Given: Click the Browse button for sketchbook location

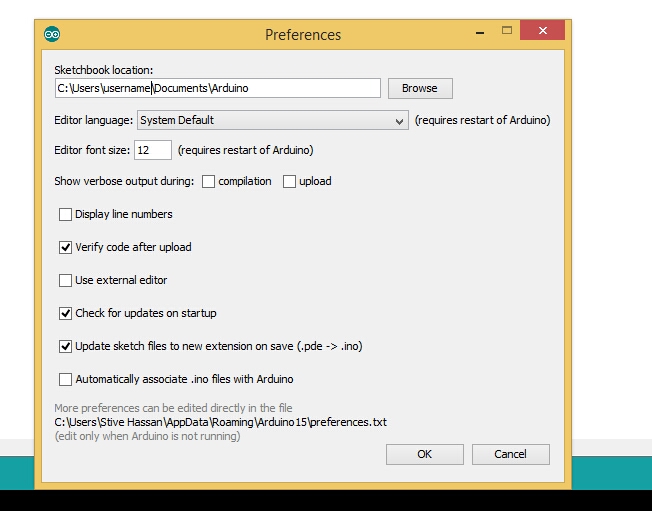Looking at the screenshot, I should (420, 88).
